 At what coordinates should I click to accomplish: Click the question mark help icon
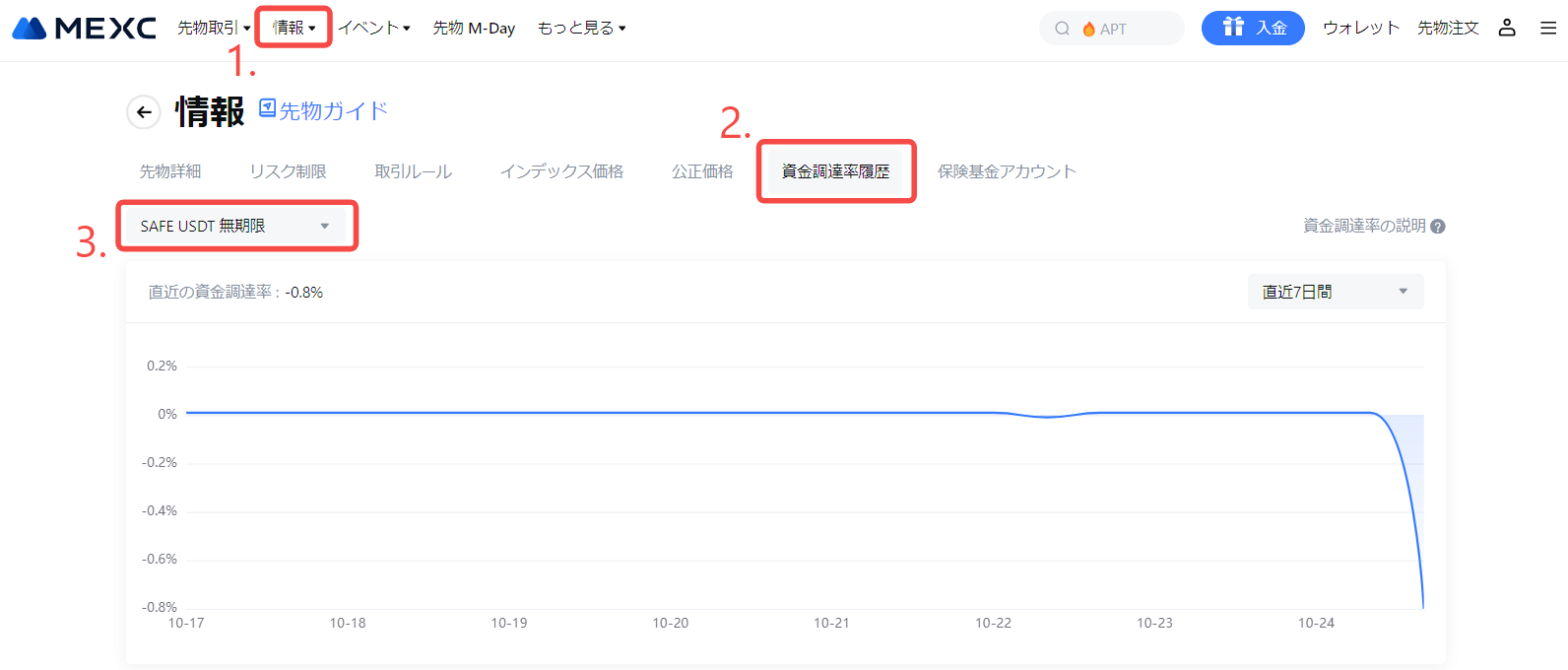click(x=1438, y=227)
